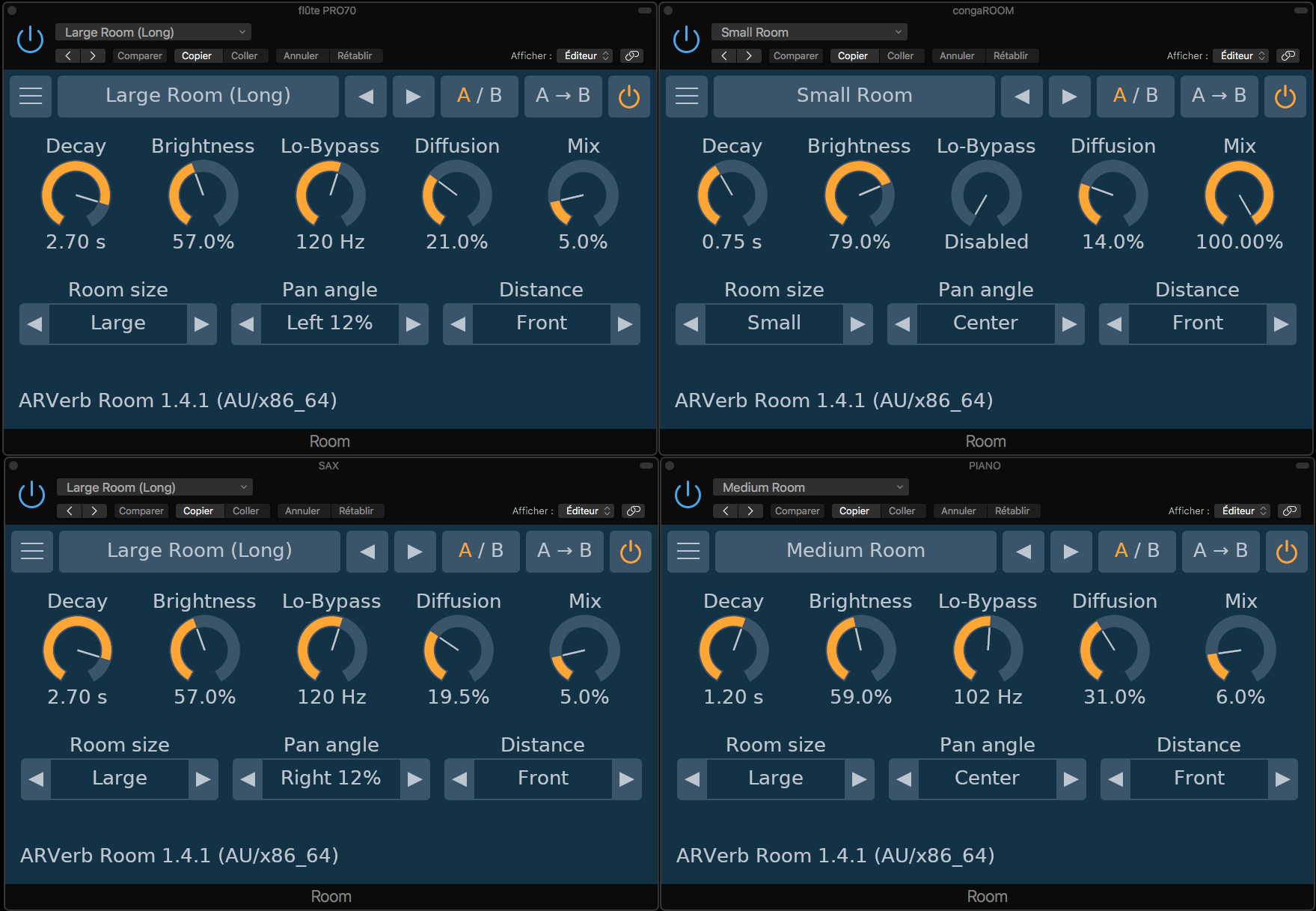Open Small Room preset dropdown in congaROOM header
The width and height of the screenshot is (1316, 911).
(810, 32)
